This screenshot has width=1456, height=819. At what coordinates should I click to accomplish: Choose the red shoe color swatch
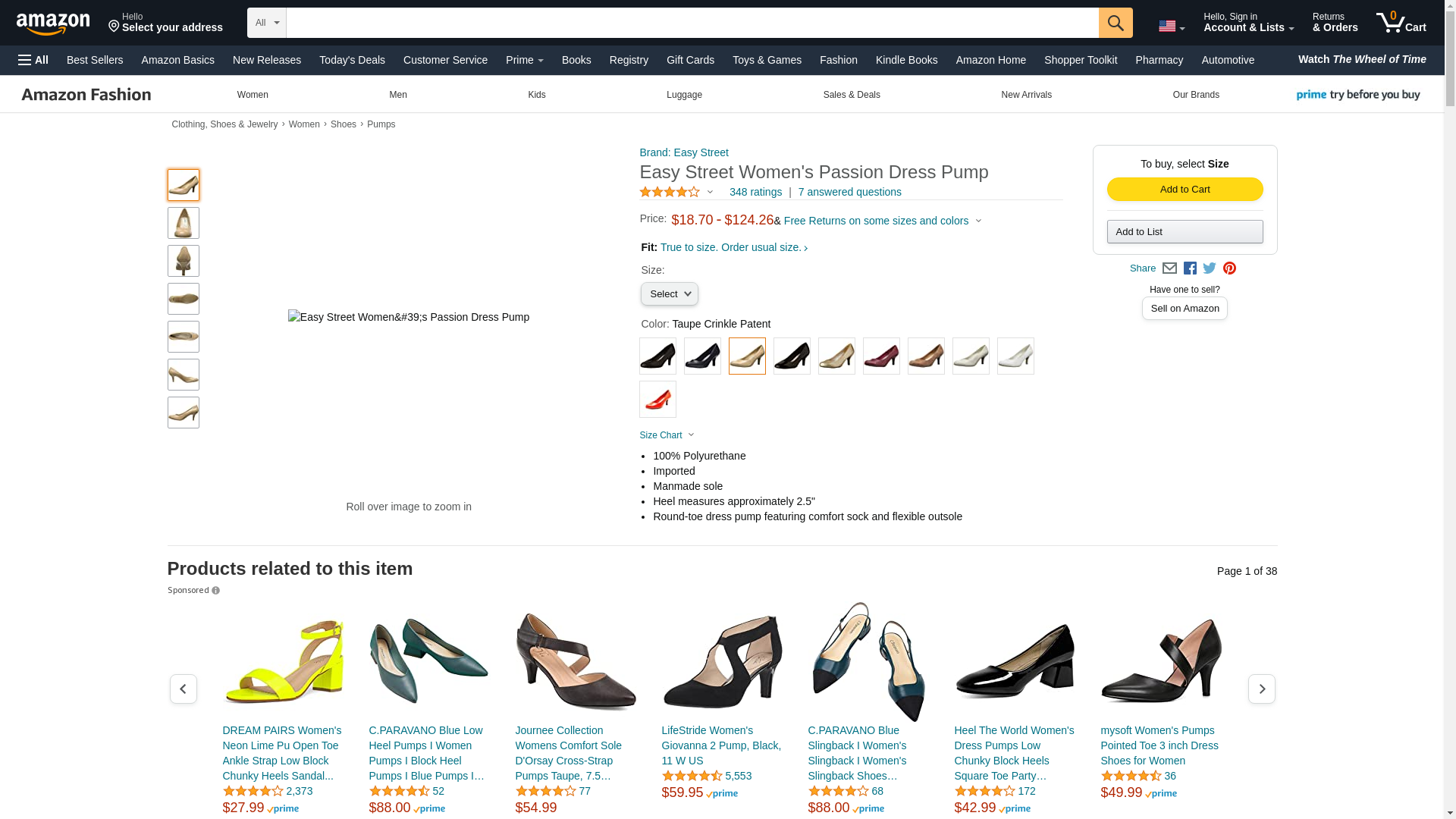pyautogui.click(x=657, y=400)
